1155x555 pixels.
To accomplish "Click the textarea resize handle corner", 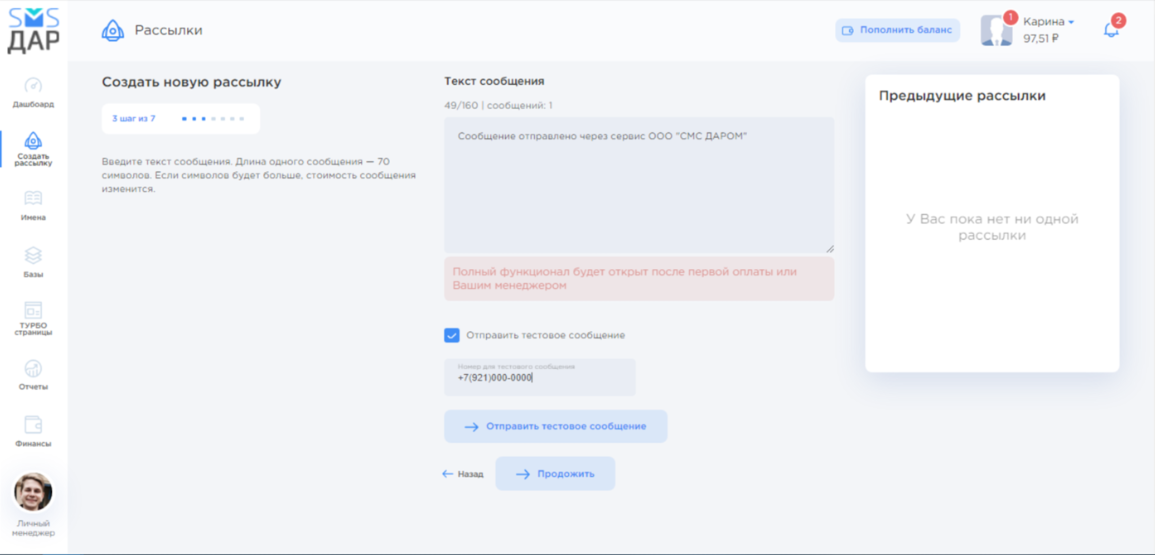I will pyautogui.click(x=830, y=249).
